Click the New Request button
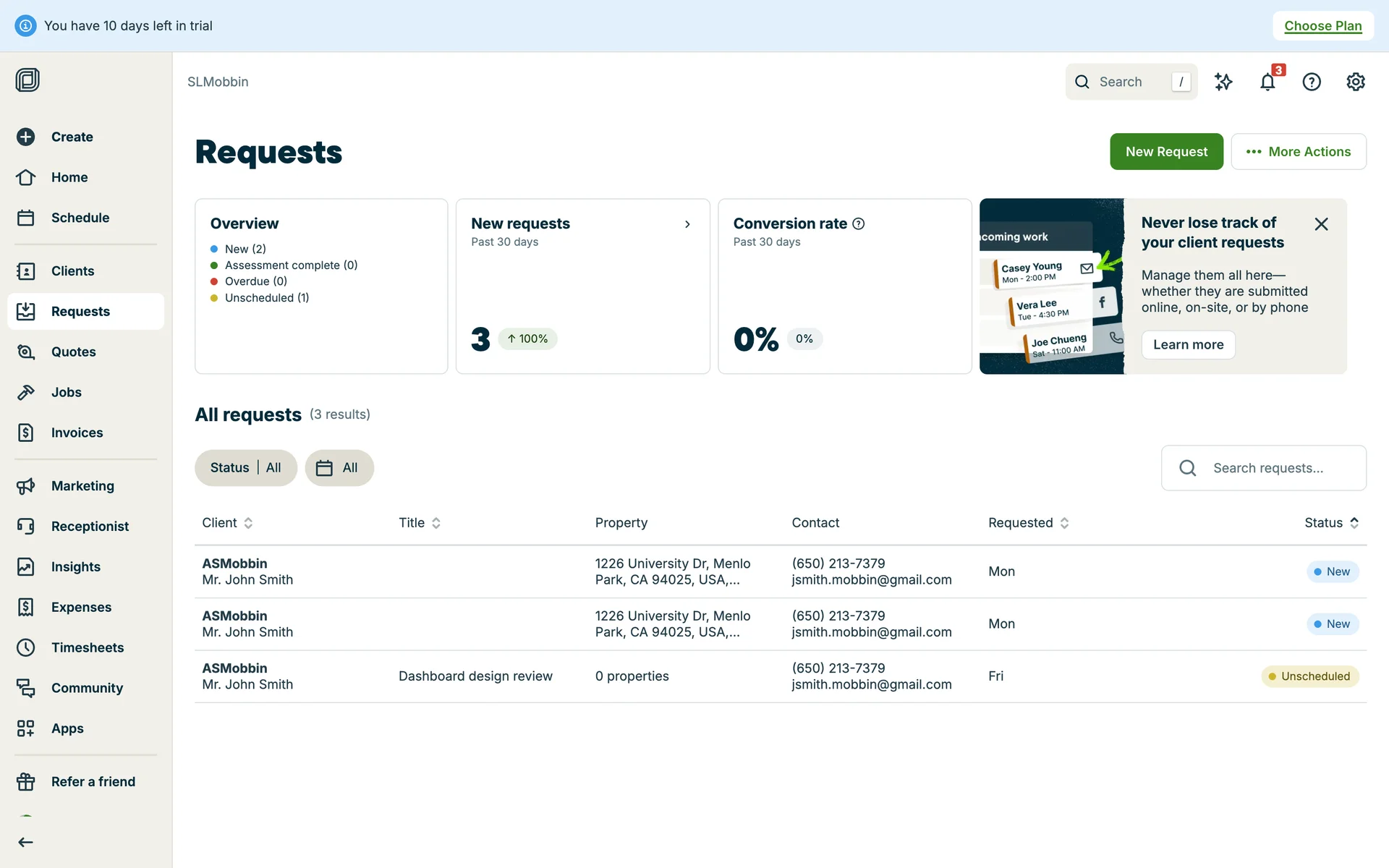 point(1166,152)
